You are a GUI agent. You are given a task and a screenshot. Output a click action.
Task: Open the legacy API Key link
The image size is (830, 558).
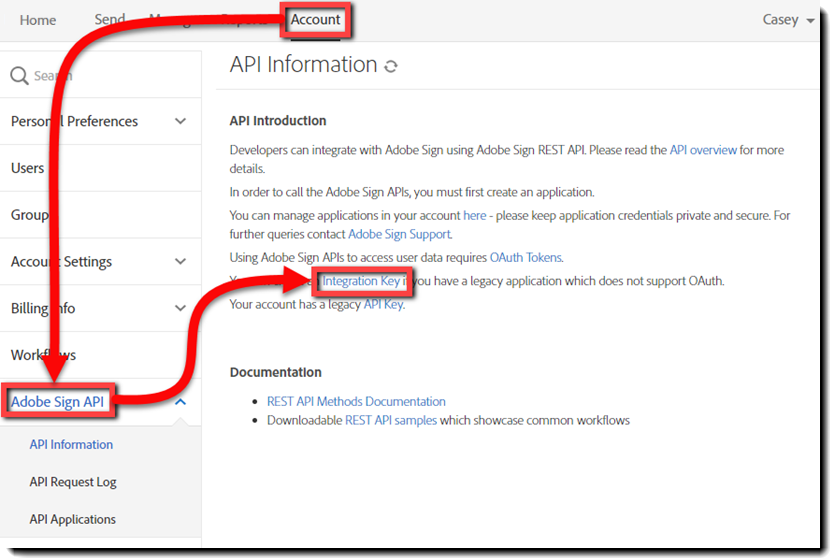383,304
